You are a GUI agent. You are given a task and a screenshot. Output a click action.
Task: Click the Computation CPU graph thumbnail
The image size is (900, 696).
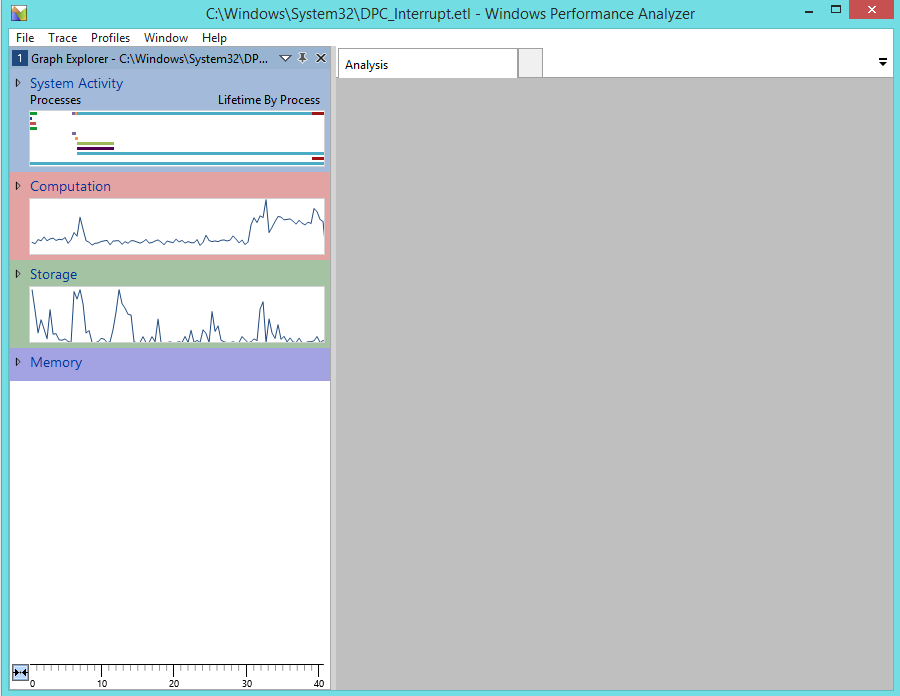coord(177,226)
